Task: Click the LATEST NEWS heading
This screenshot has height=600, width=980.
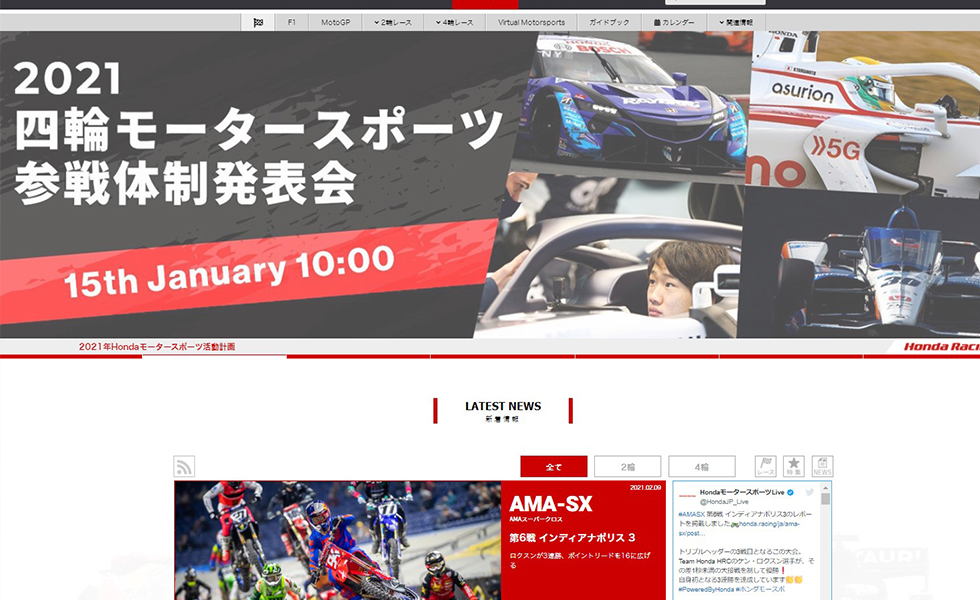Action: coord(503,406)
